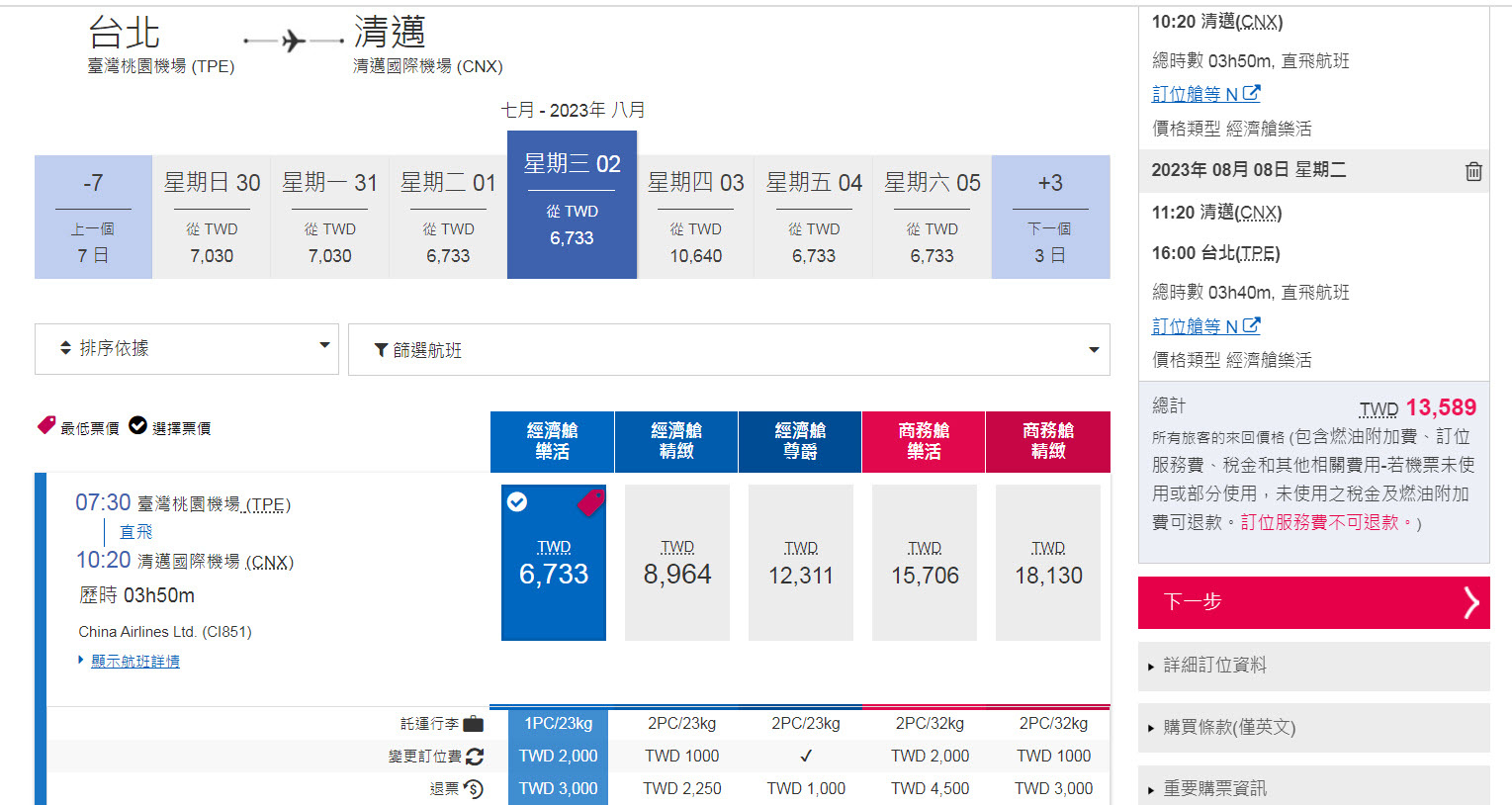Click China Airlines Ltd. (CI851) text

165,631
